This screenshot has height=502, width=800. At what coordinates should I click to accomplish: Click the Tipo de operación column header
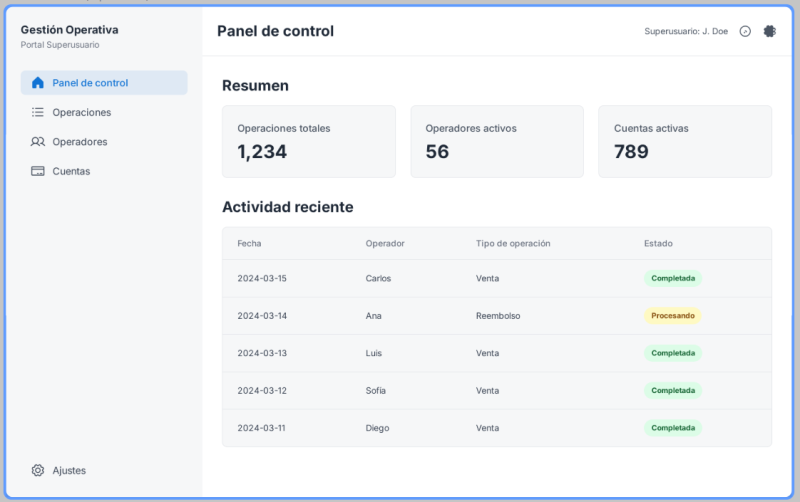tap(513, 243)
